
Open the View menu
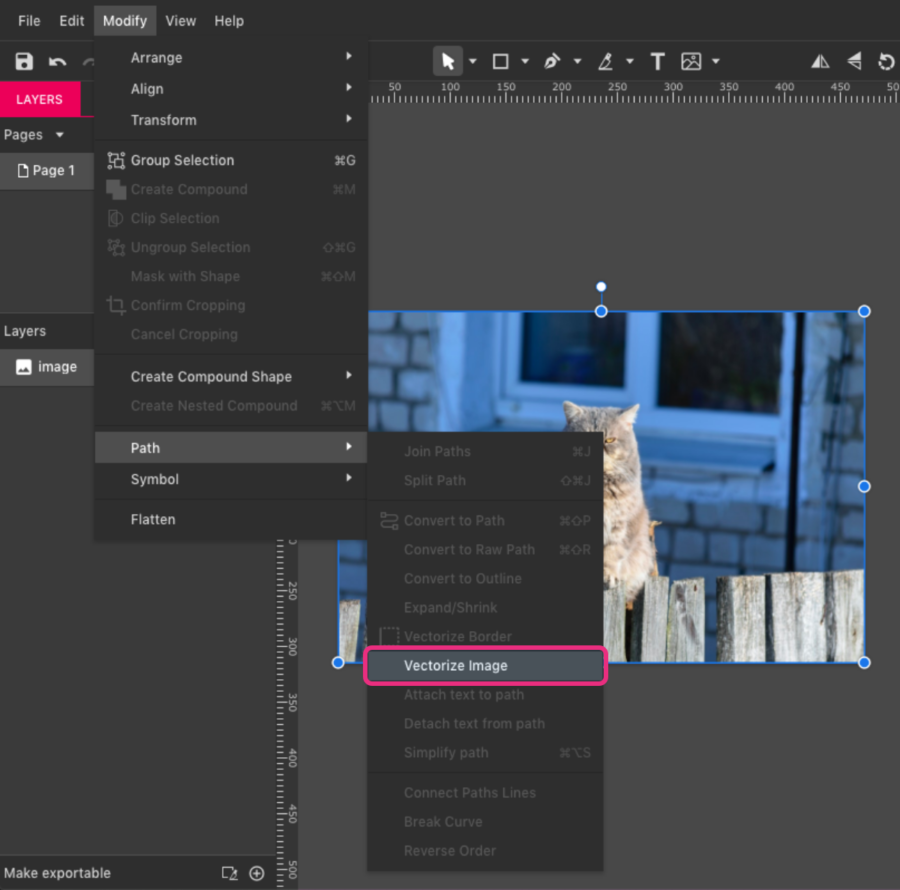[x=180, y=20]
